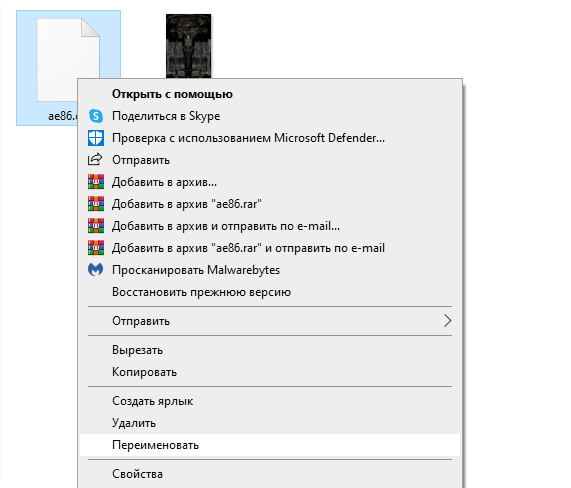Select the dark image thumbnail file
Viewport: 571px width, 488px height.
pyautogui.click(x=188, y=46)
